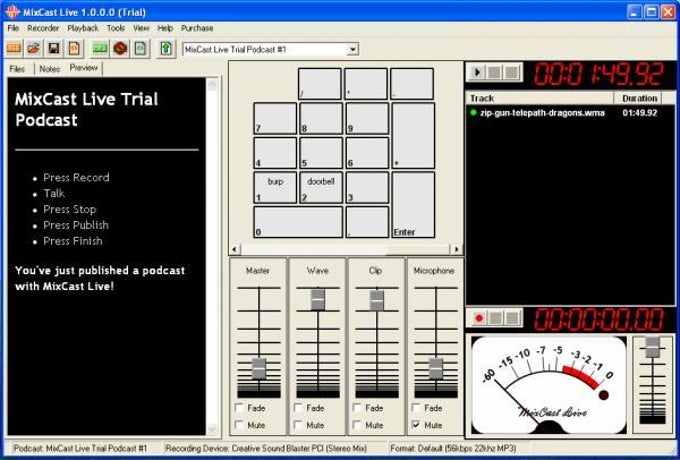Trigger the doorbell clip on key 2
Image resolution: width=680 pixels, height=460 pixels.
321,187
